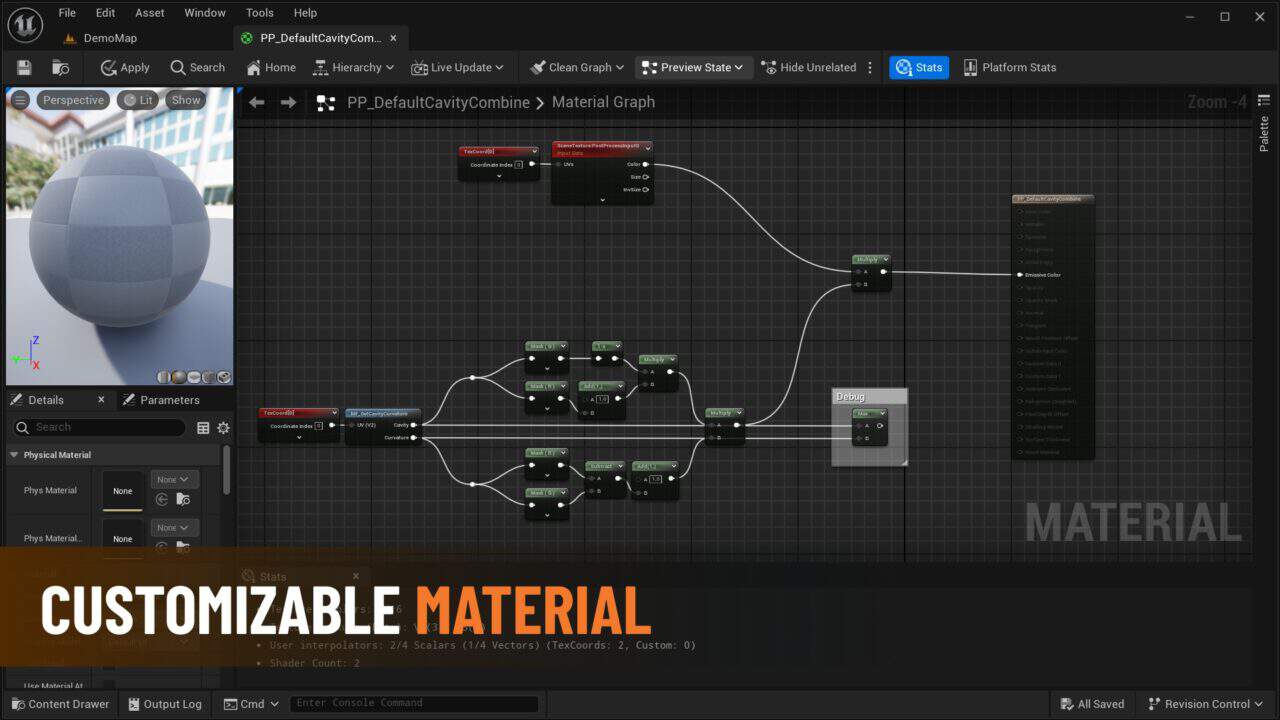Open the Phys Material None dropdown
The image size is (1280, 720).
click(x=174, y=480)
